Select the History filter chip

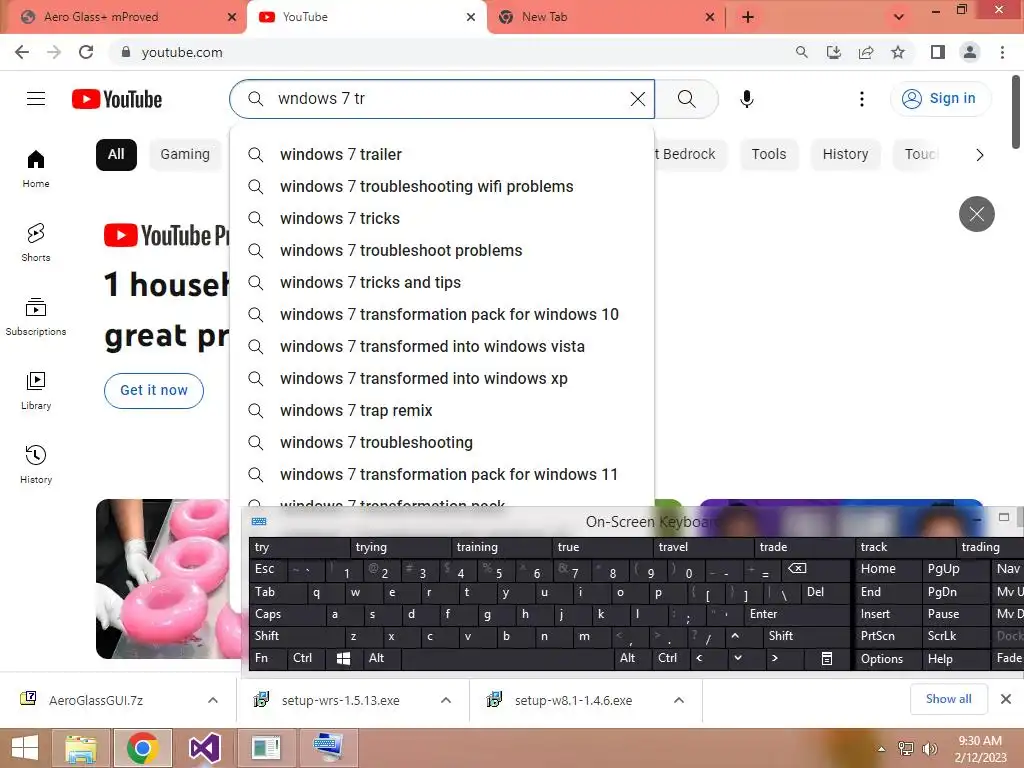click(x=845, y=155)
